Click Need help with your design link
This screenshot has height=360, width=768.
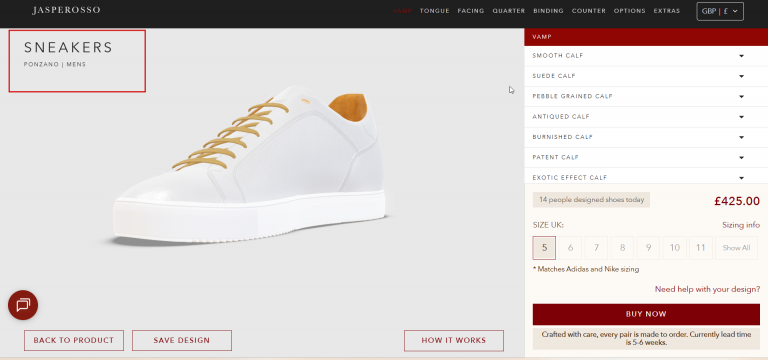707,289
